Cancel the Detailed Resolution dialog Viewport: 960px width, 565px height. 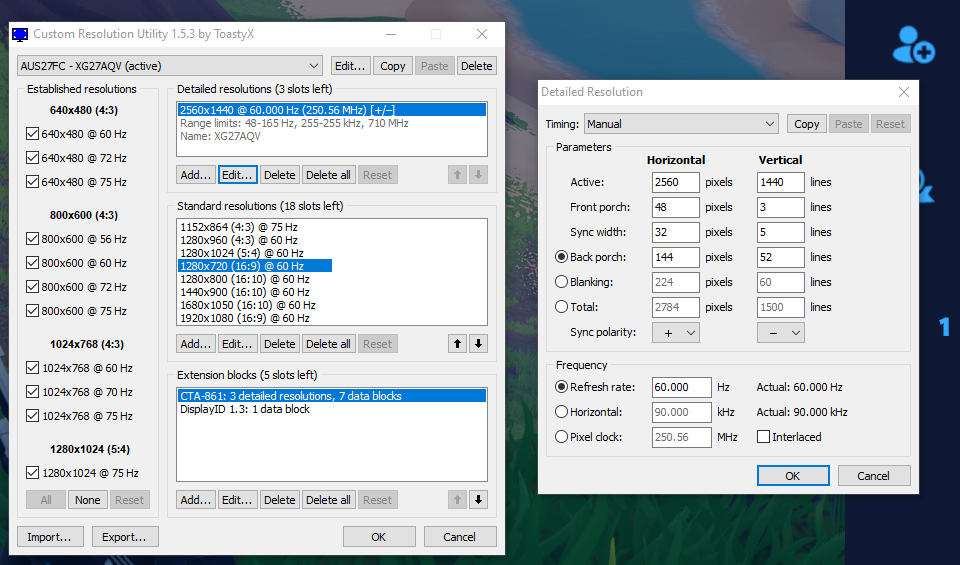pos(874,476)
